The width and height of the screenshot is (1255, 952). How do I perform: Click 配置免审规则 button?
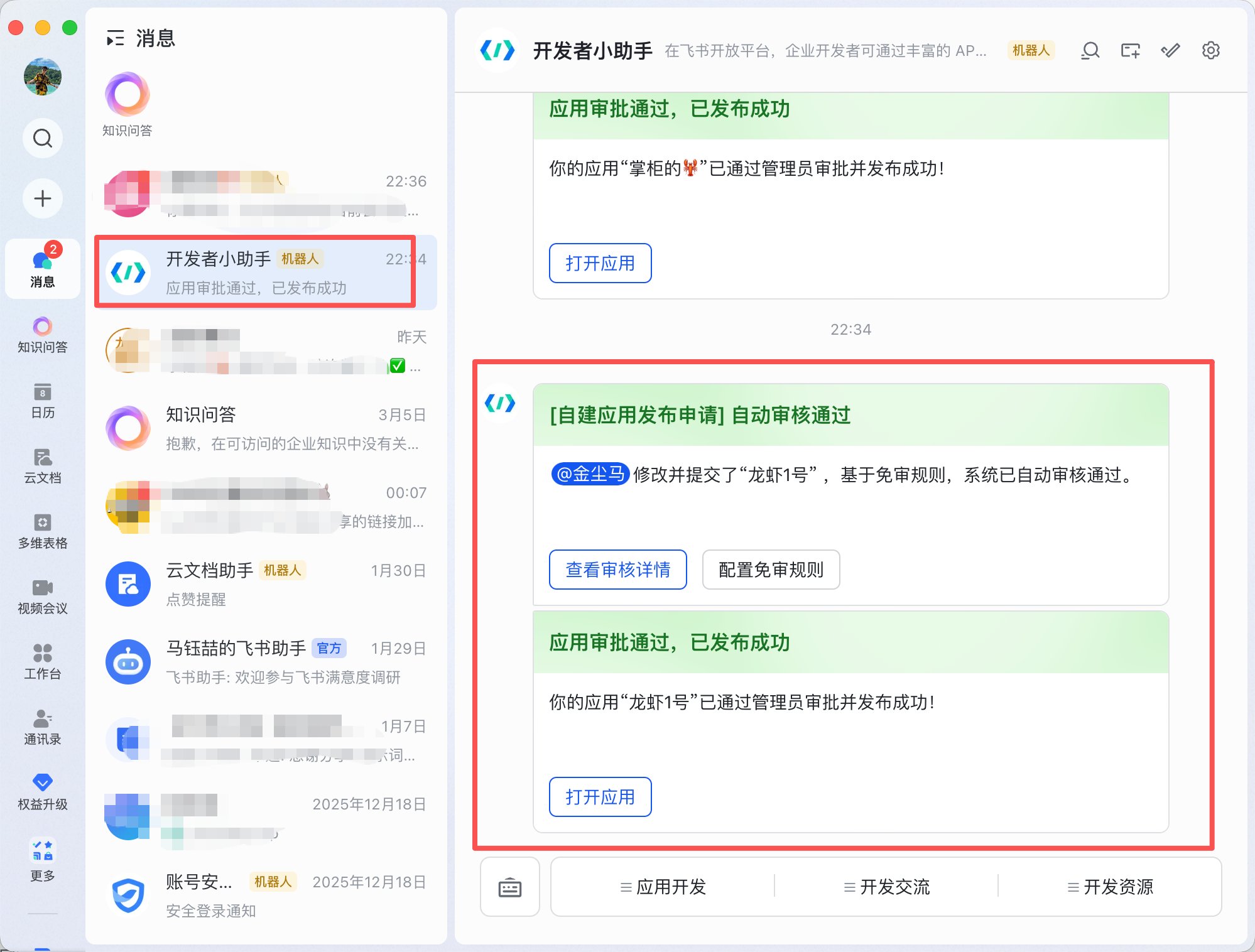pyautogui.click(x=771, y=570)
